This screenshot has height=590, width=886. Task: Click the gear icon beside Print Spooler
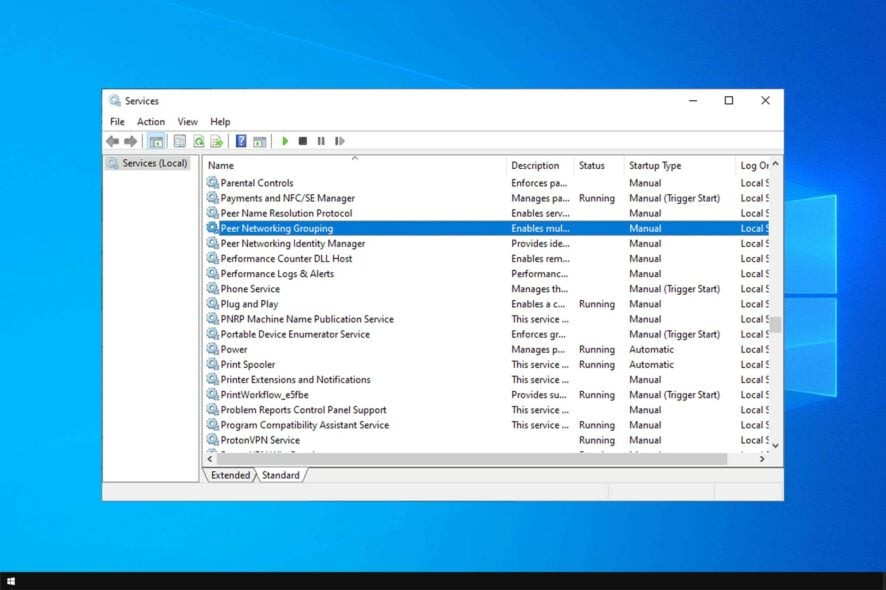coord(212,364)
